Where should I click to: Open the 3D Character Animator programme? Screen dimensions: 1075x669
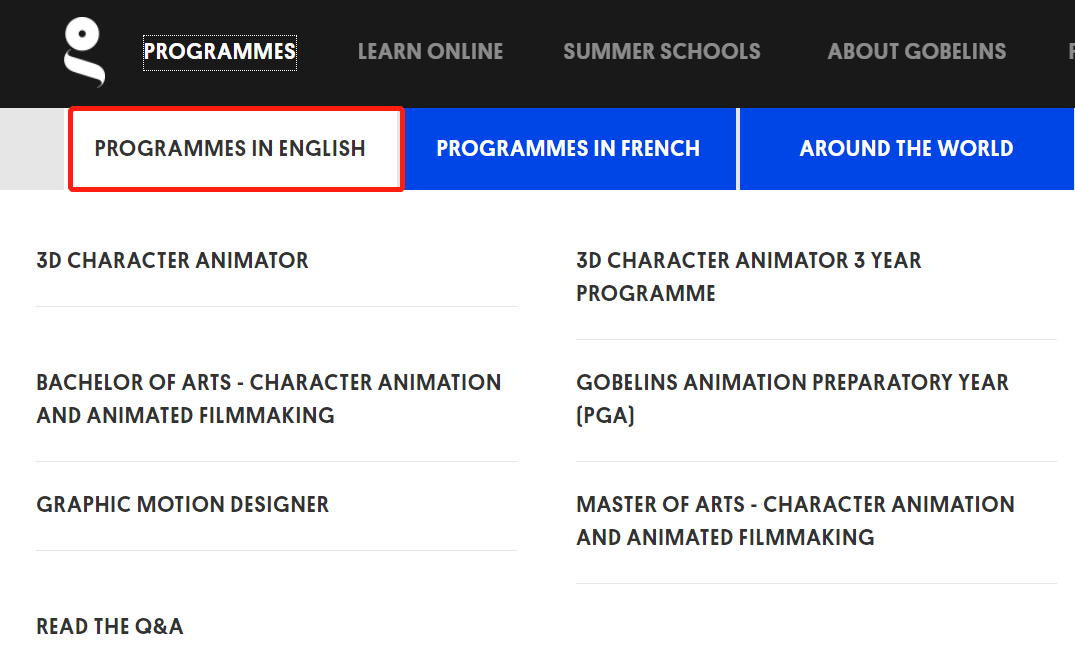172,260
